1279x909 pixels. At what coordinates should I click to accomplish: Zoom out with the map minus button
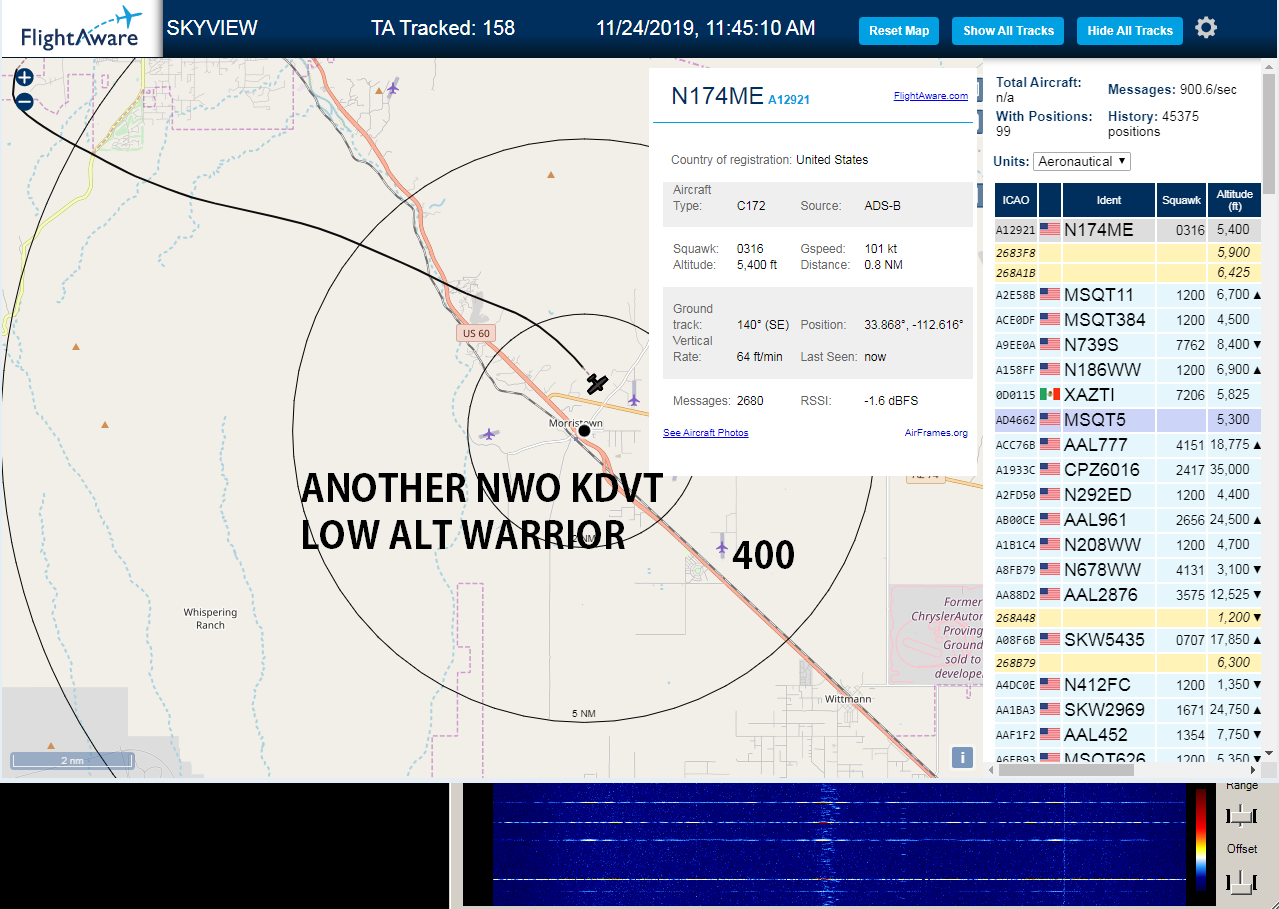click(25, 101)
